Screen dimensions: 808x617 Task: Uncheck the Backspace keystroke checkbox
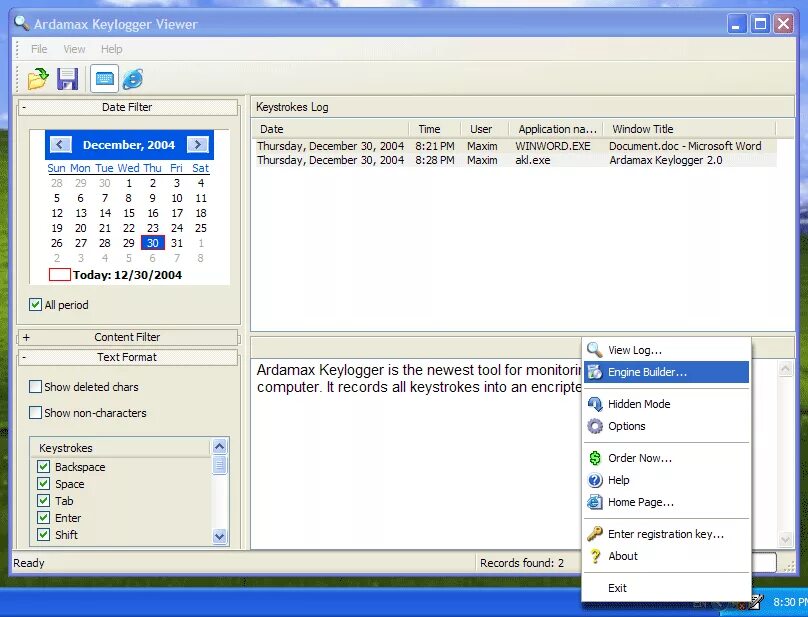pyautogui.click(x=43, y=466)
